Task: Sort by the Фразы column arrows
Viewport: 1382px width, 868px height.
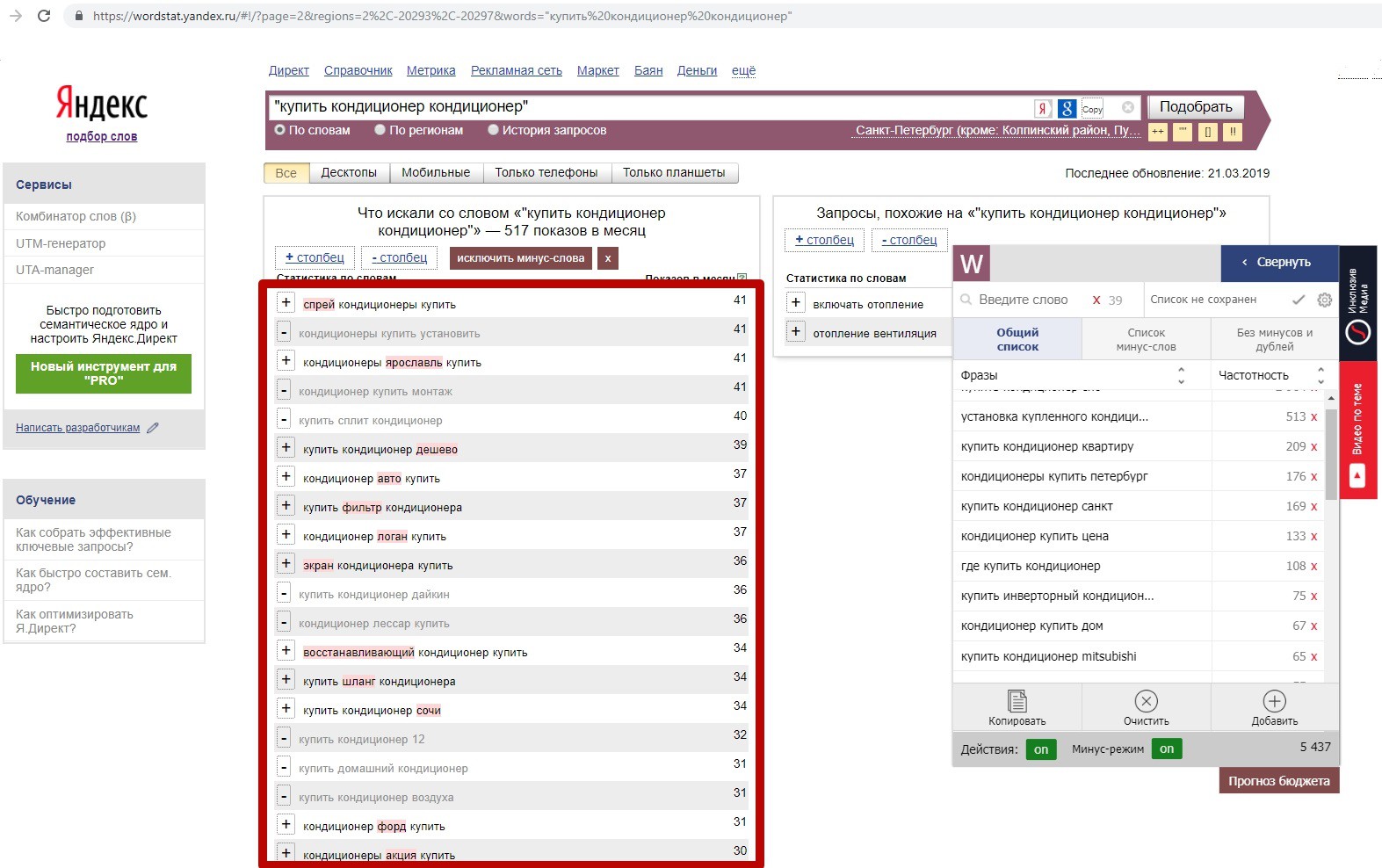Action: (1181, 375)
